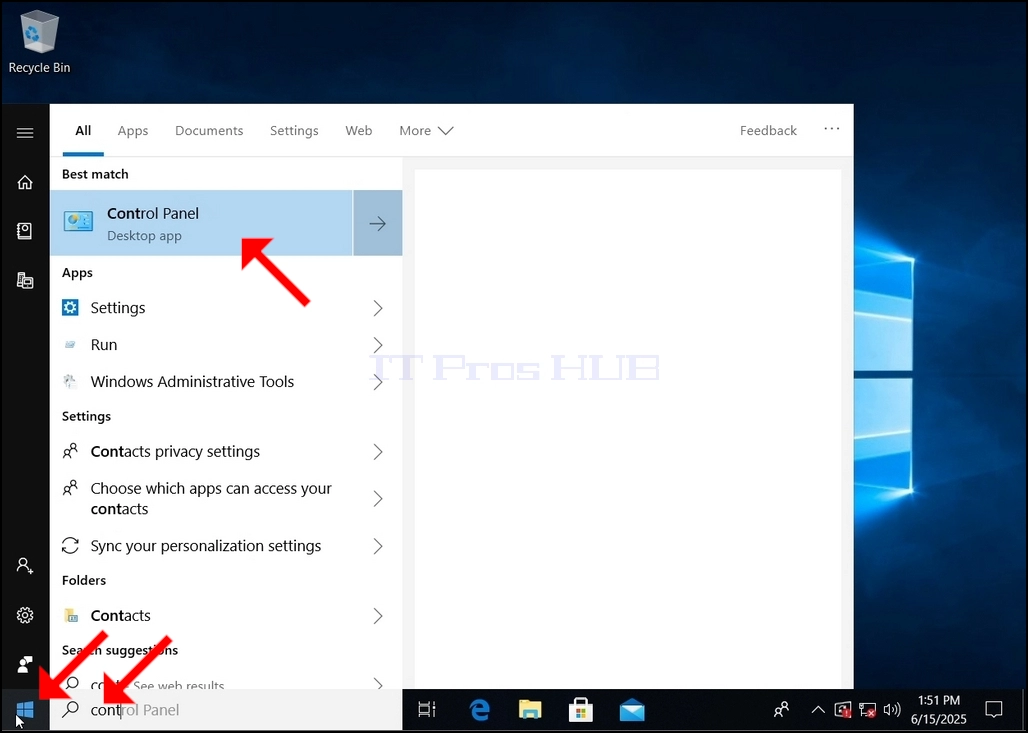Open the More dropdown filter
Screen dimensions: 1028x733
426,130
